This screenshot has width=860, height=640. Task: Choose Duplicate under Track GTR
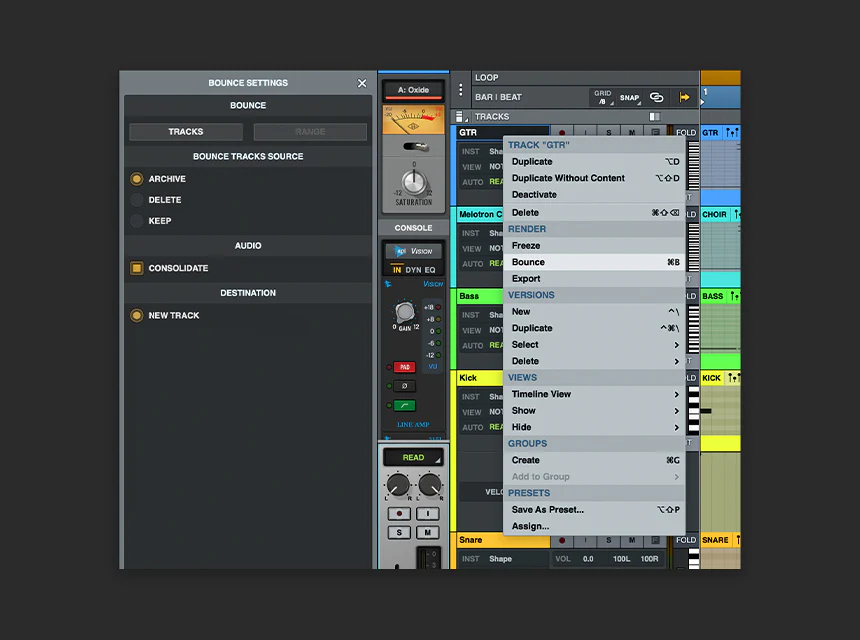point(595,162)
